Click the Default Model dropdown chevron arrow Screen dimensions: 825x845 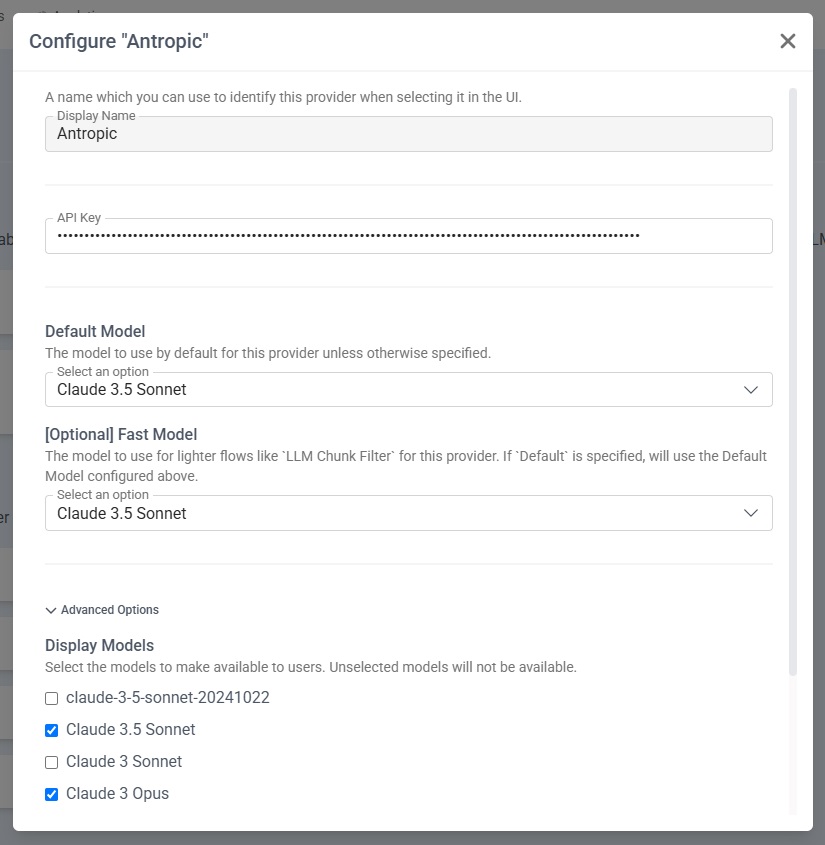tap(752, 390)
